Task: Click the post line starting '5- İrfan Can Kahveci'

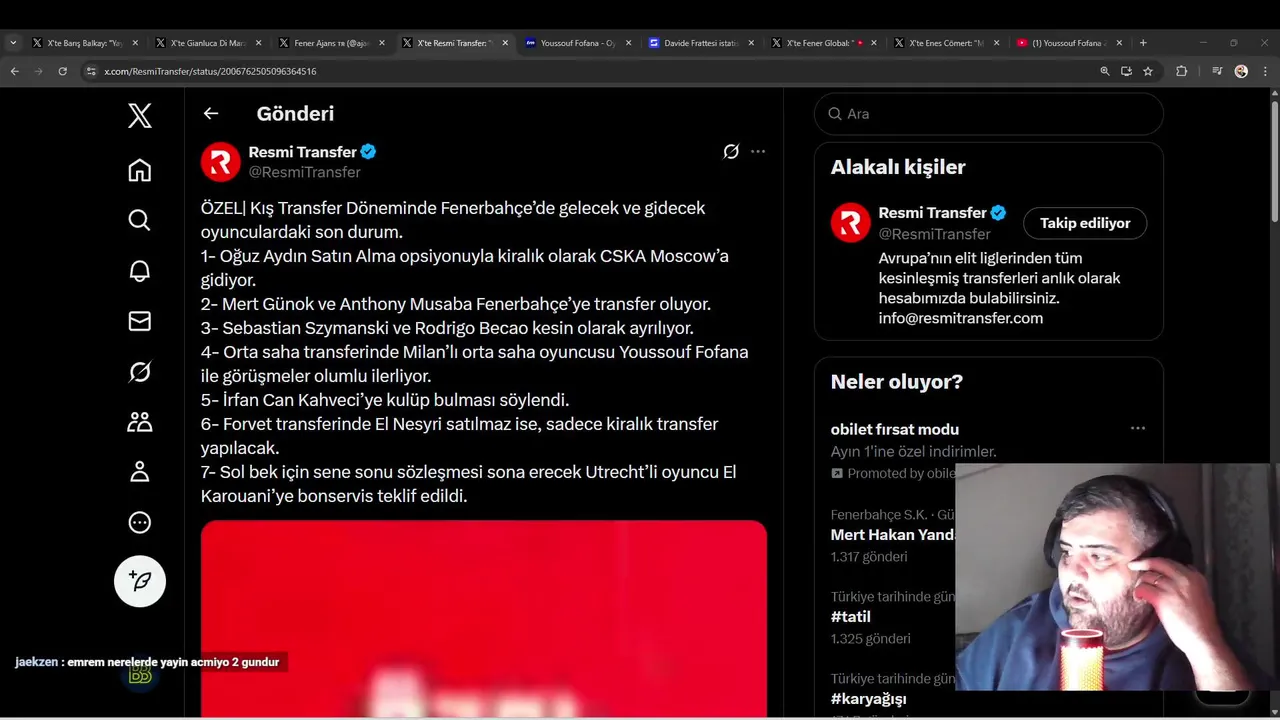Action: pyautogui.click(x=385, y=400)
